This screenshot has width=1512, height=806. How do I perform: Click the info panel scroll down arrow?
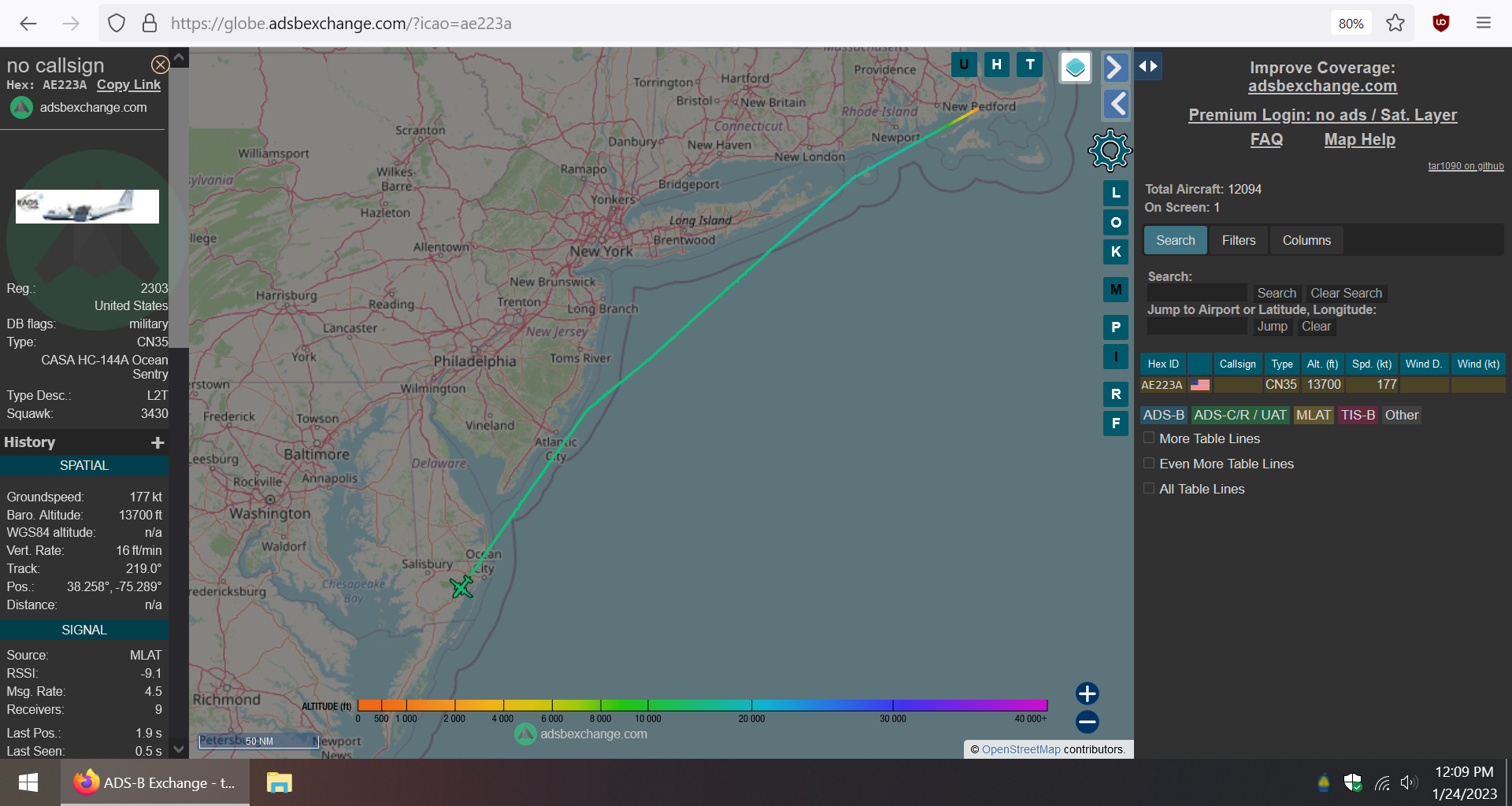[x=179, y=749]
